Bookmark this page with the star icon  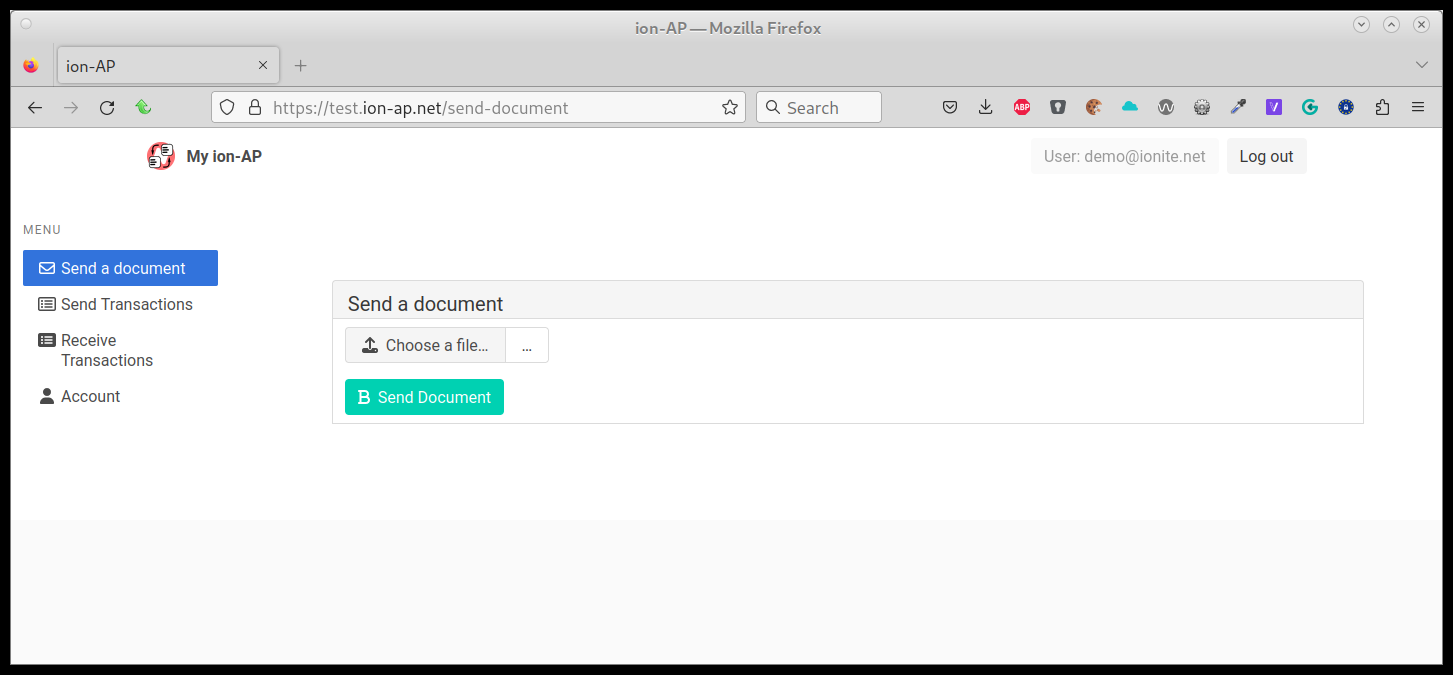click(730, 107)
